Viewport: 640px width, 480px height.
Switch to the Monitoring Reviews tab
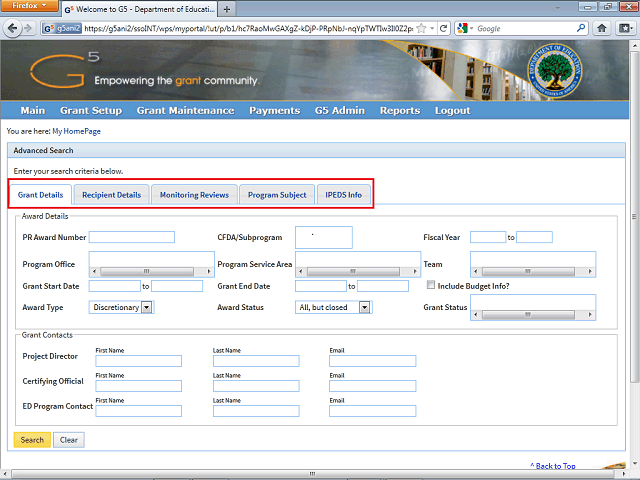pos(194,195)
